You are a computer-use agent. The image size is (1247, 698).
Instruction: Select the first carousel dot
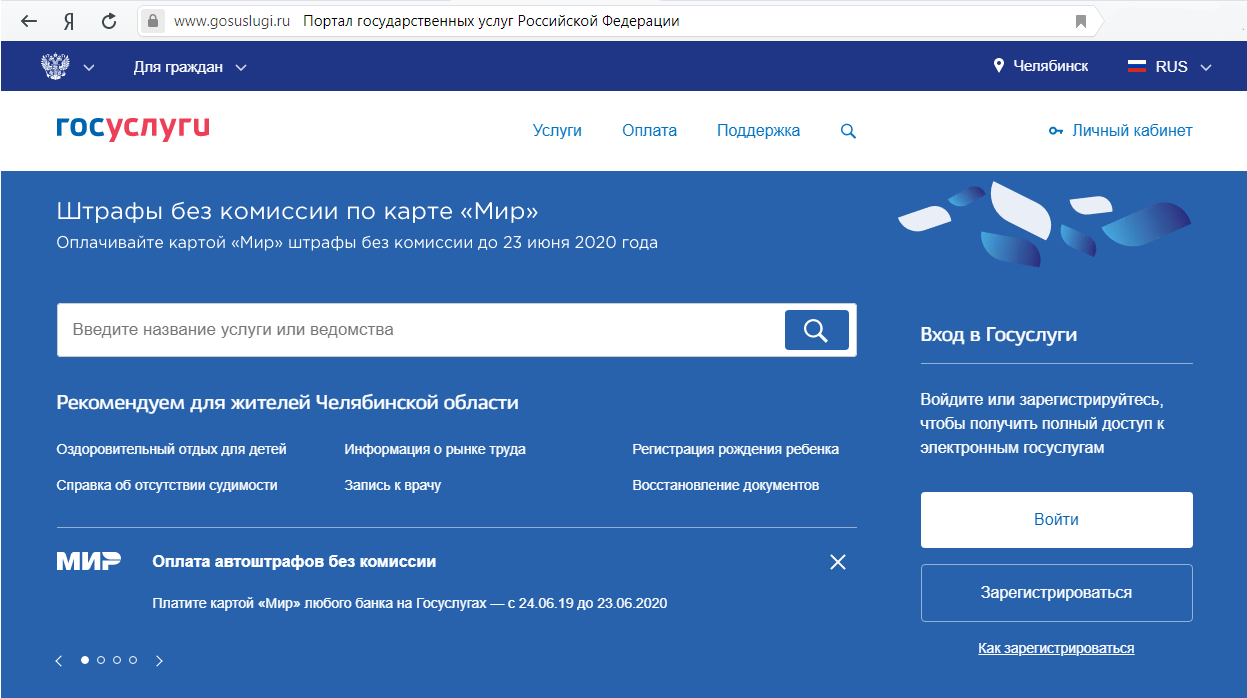[85, 660]
